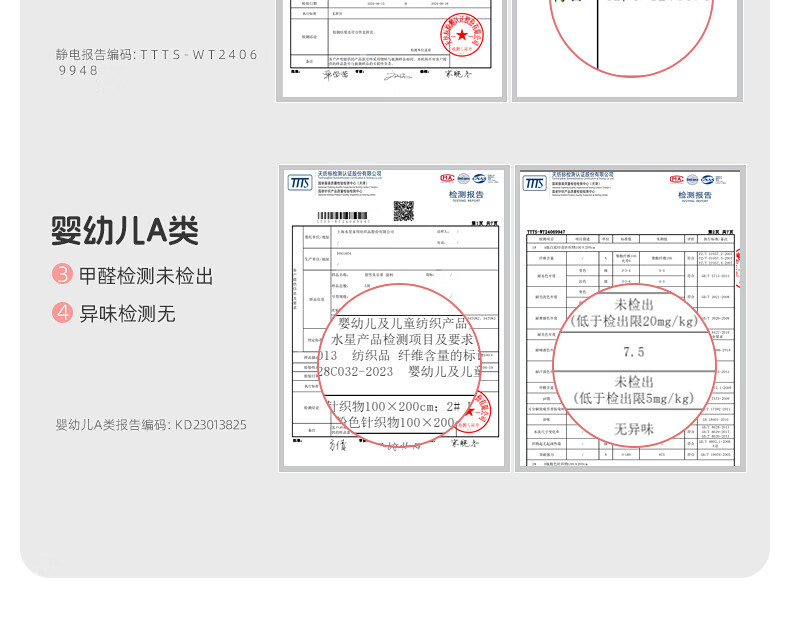
Task: Click the QR code on bottom-left report
Action: tap(403, 210)
